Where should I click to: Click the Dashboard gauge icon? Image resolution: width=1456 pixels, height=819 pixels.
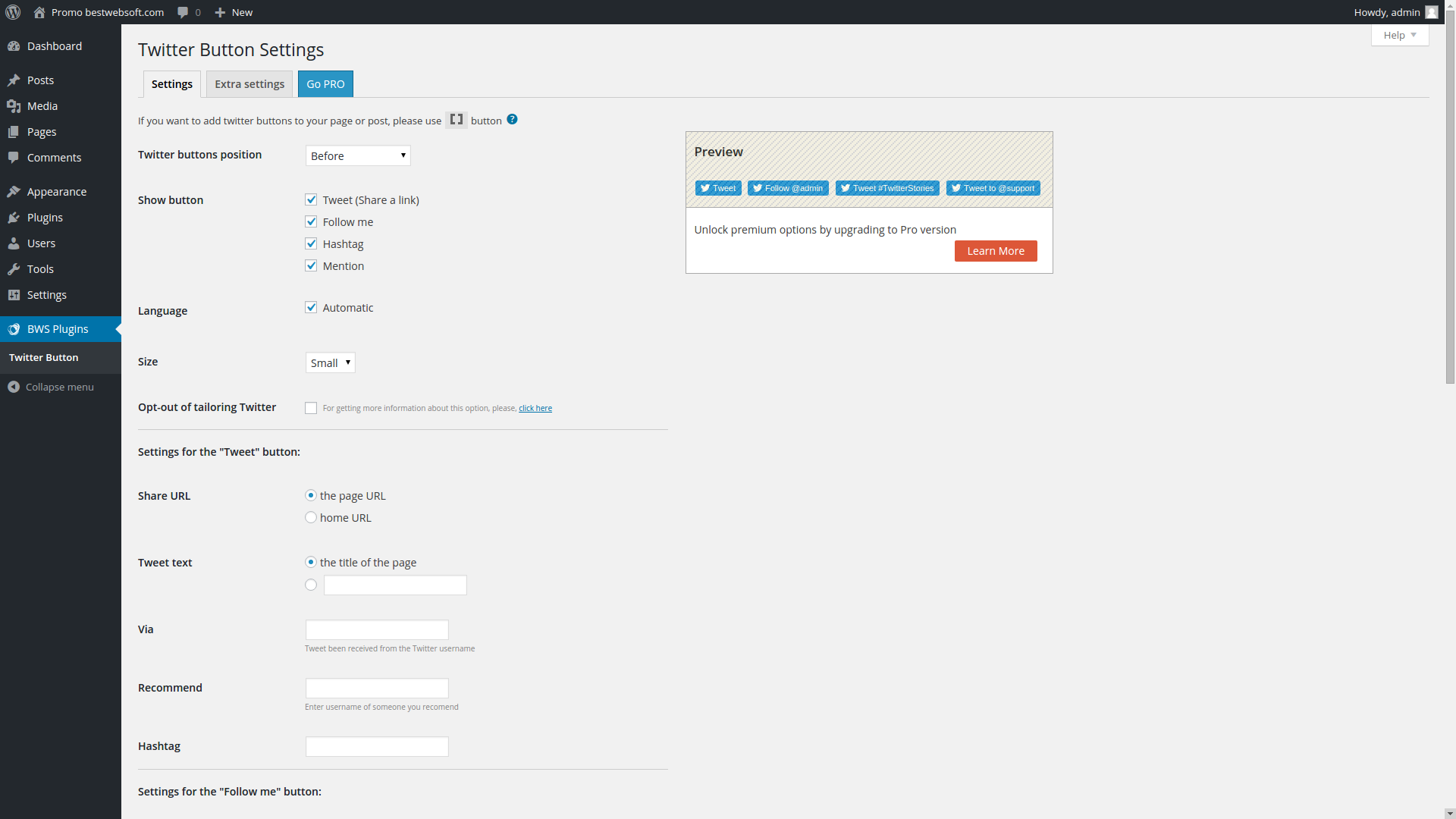coord(14,46)
